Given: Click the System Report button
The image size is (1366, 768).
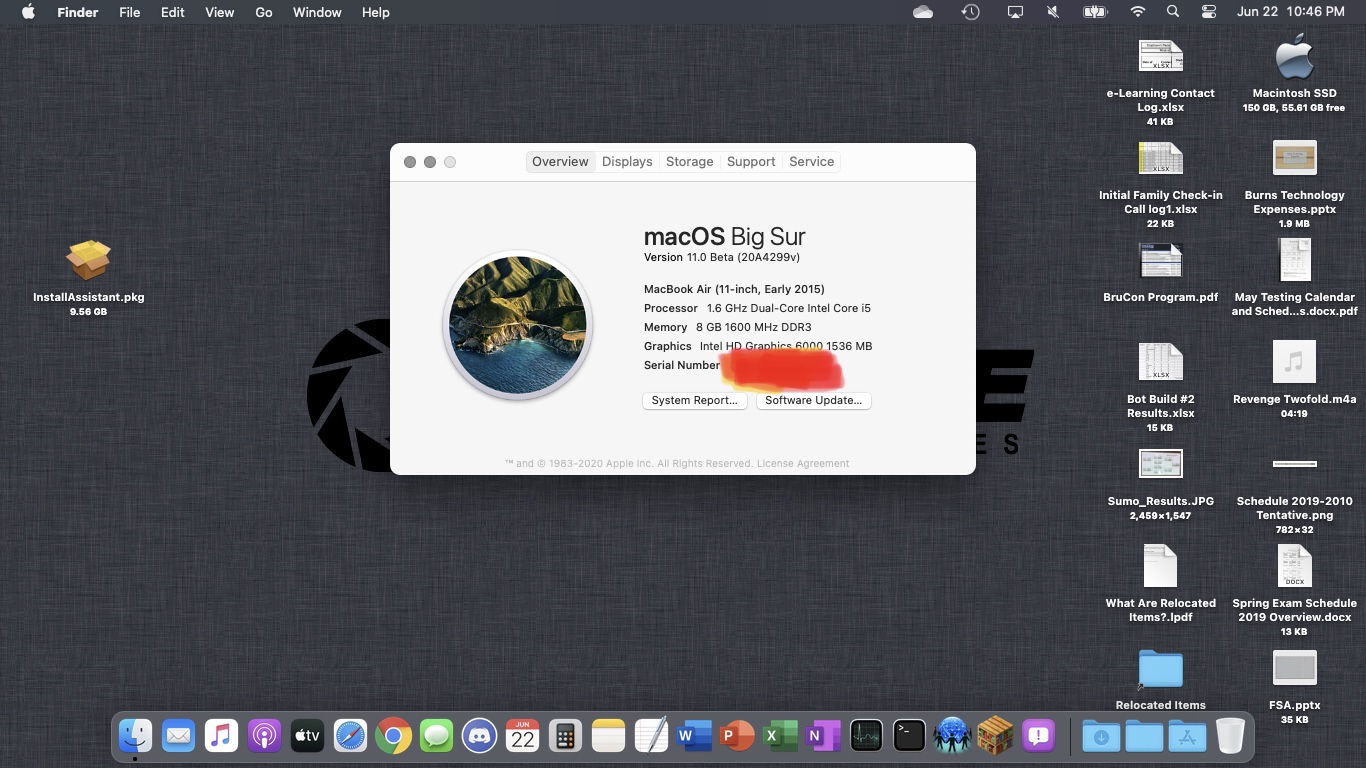Looking at the screenshot, I should (694, 400).
